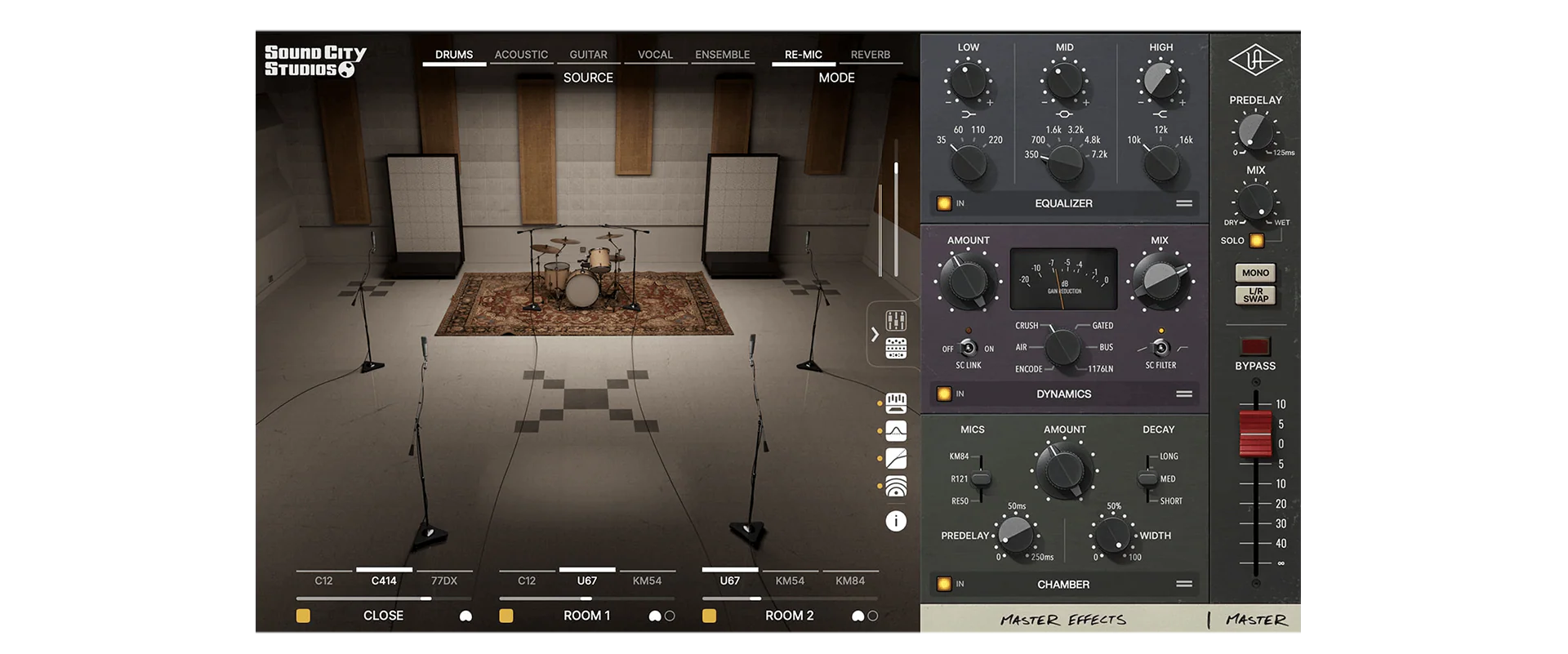
Task: Click the CLOSE mic level slider
Action: pyautogui.click(x=384, y=598)
